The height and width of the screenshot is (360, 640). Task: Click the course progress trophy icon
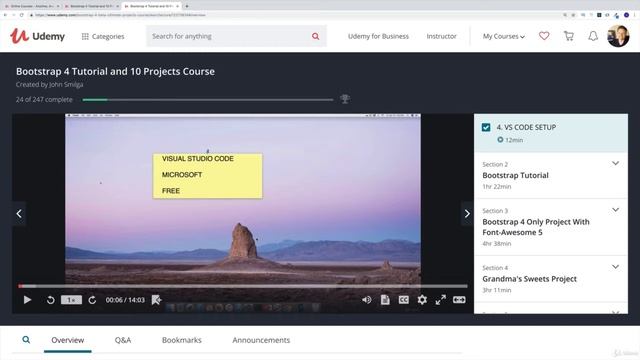pos(345,99)
